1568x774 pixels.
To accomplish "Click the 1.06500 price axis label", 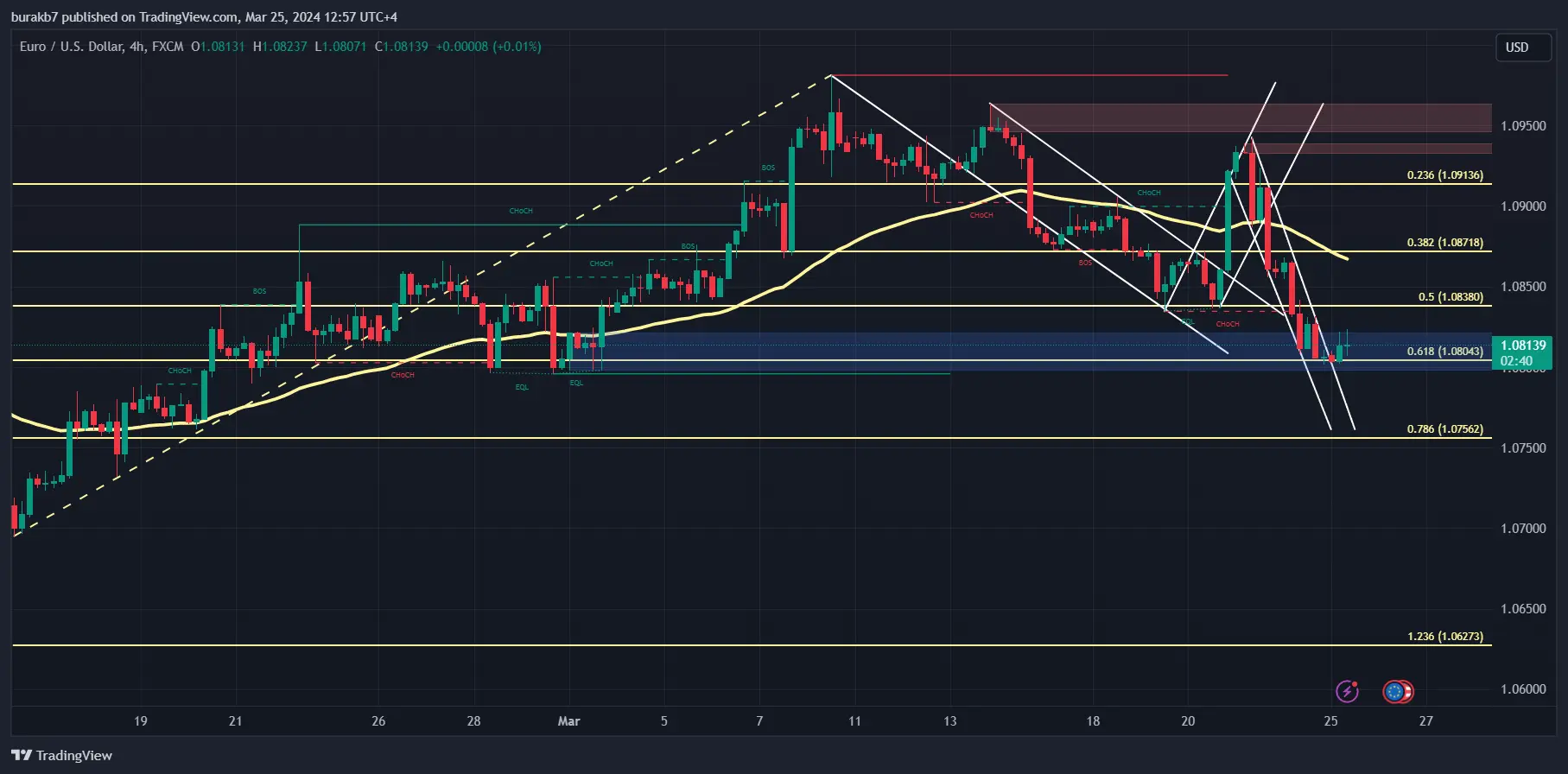I will click(1523, 609).
